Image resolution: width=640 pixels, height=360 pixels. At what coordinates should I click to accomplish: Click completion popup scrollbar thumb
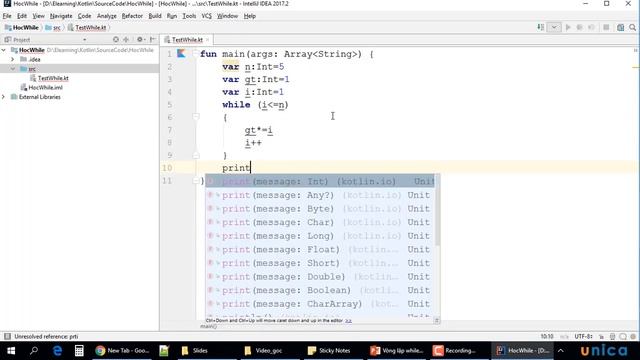438,210
